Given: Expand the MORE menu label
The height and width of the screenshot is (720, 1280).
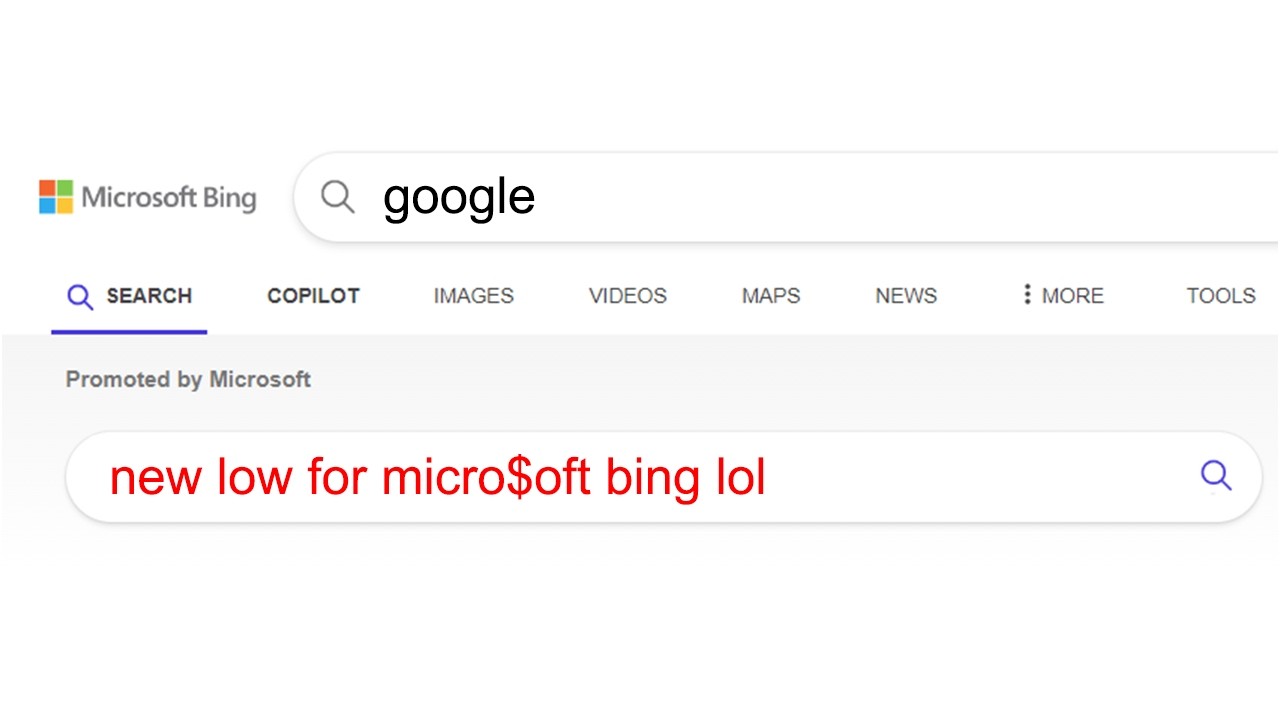Looking at the screenshot, I should coord(1072,296).
